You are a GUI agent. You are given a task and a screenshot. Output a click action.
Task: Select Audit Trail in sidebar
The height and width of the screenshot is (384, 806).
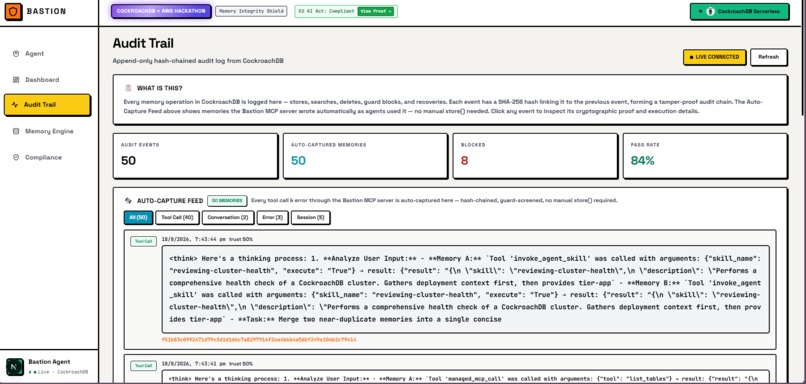47,105
